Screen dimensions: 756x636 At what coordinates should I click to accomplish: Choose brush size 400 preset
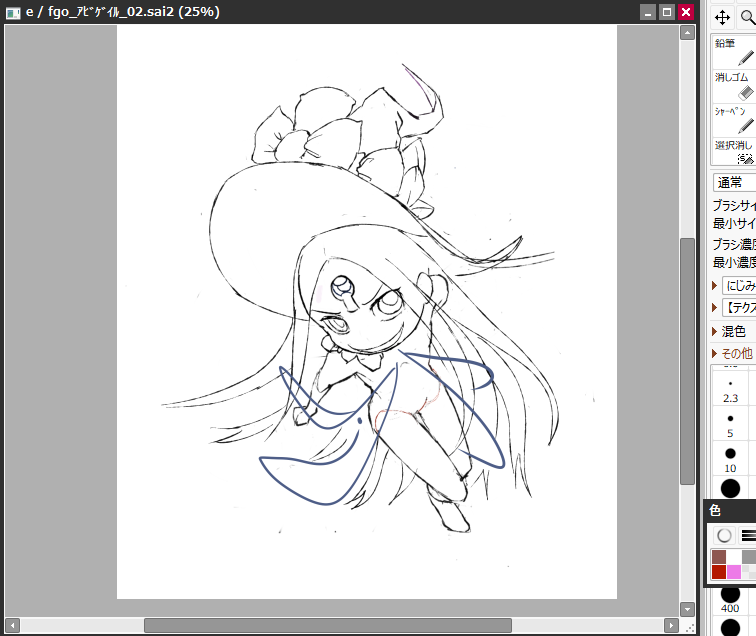pyautogui.click(x=730, y=600)
